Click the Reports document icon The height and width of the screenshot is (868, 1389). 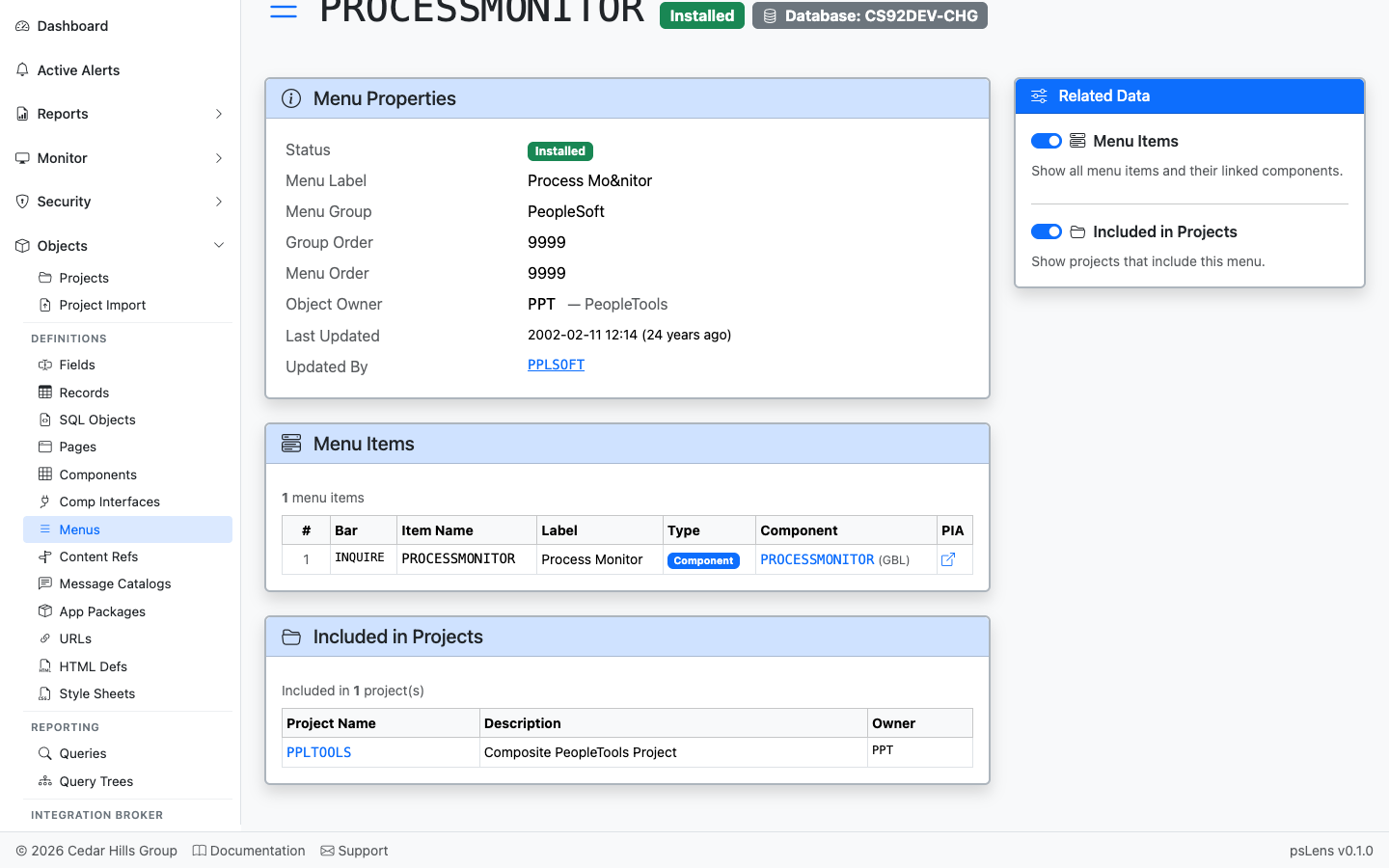(22, 114)
